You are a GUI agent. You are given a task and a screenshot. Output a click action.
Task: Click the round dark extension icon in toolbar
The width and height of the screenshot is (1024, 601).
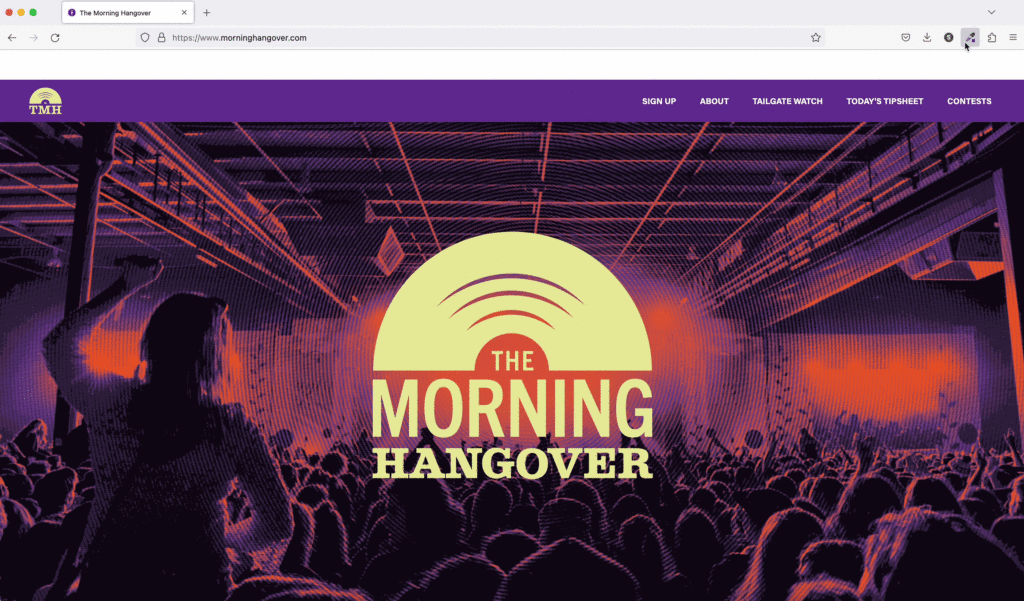(x=949, y=38)
